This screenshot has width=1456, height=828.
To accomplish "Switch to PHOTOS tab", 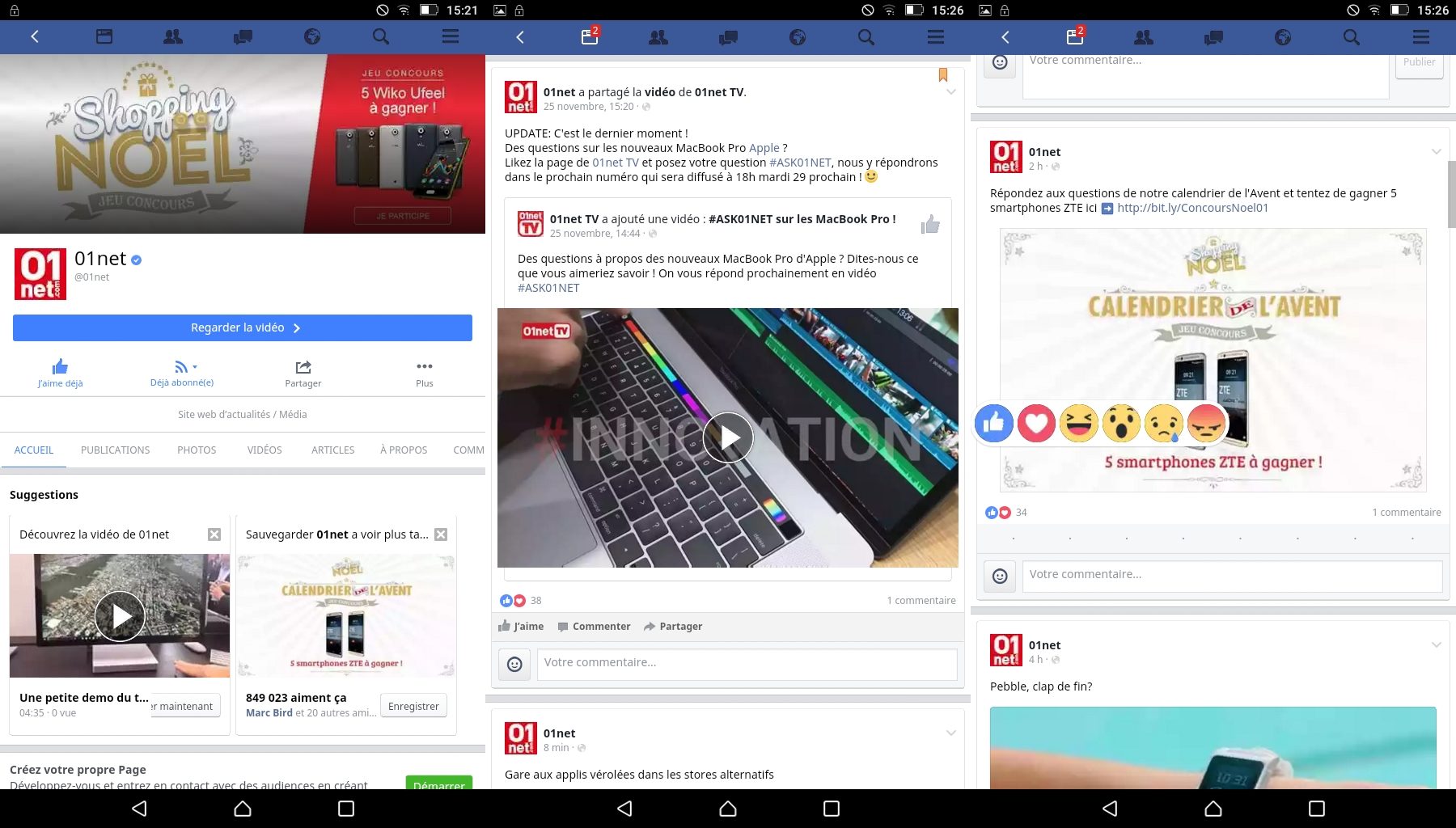I will tap(197, 450).
